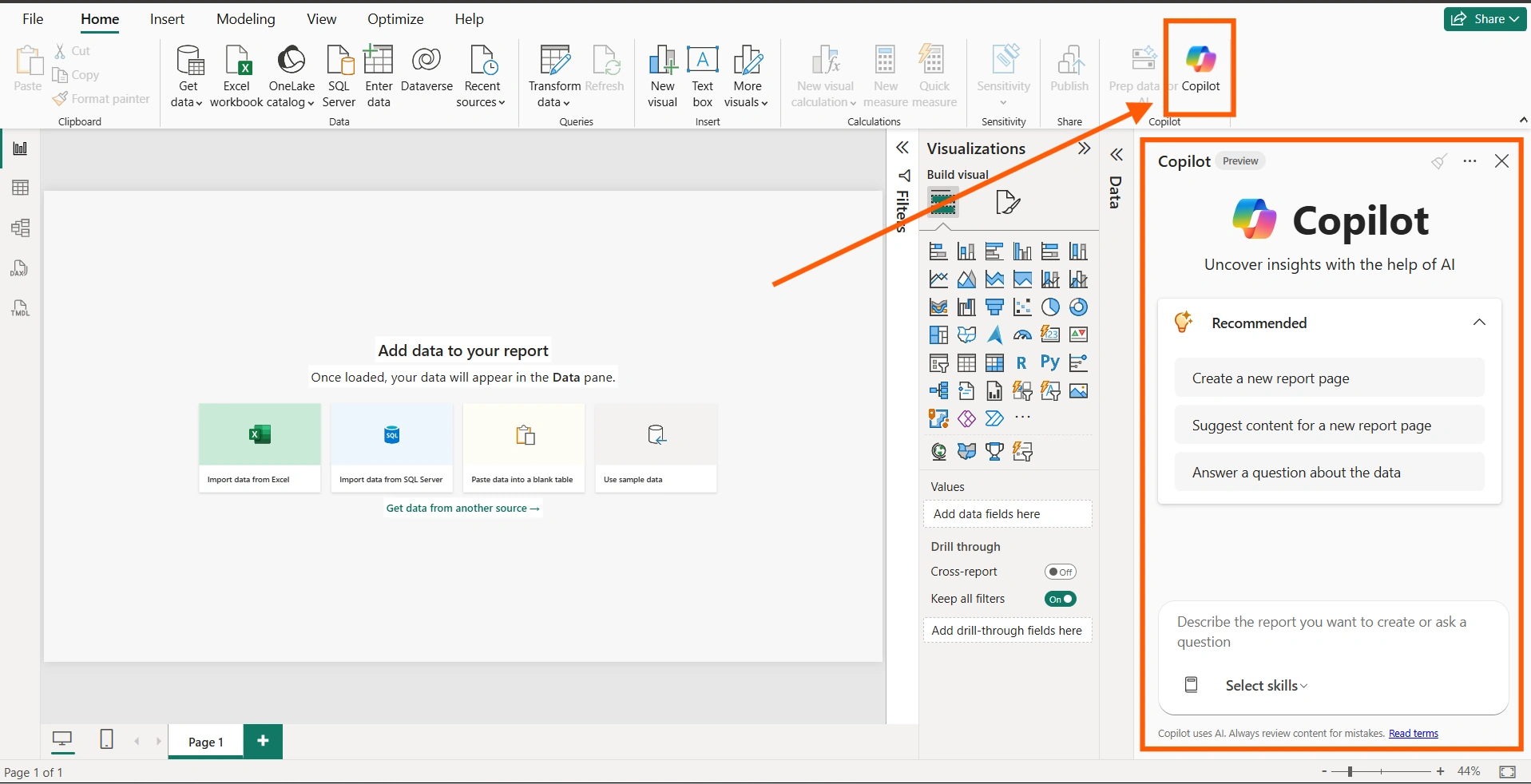Select Excel workbook data source

[x=236, y=77]
